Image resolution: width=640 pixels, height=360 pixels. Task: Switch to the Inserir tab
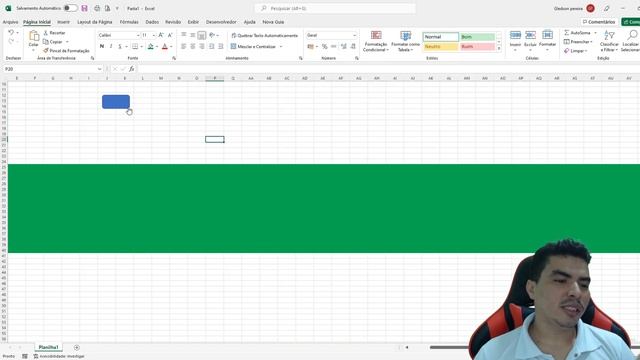click(63, 22)
